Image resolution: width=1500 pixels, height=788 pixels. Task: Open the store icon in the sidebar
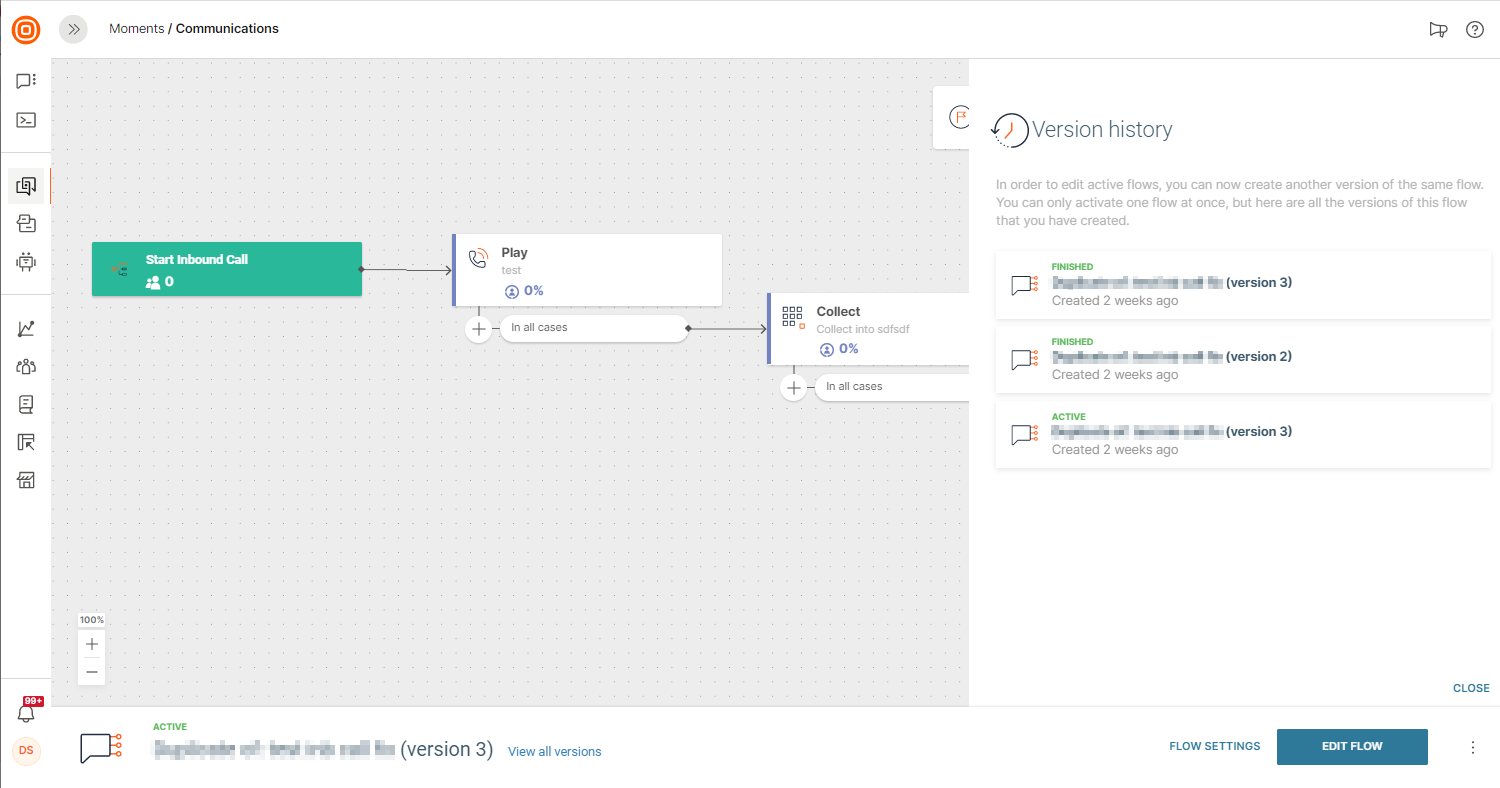tap(26, 481)
